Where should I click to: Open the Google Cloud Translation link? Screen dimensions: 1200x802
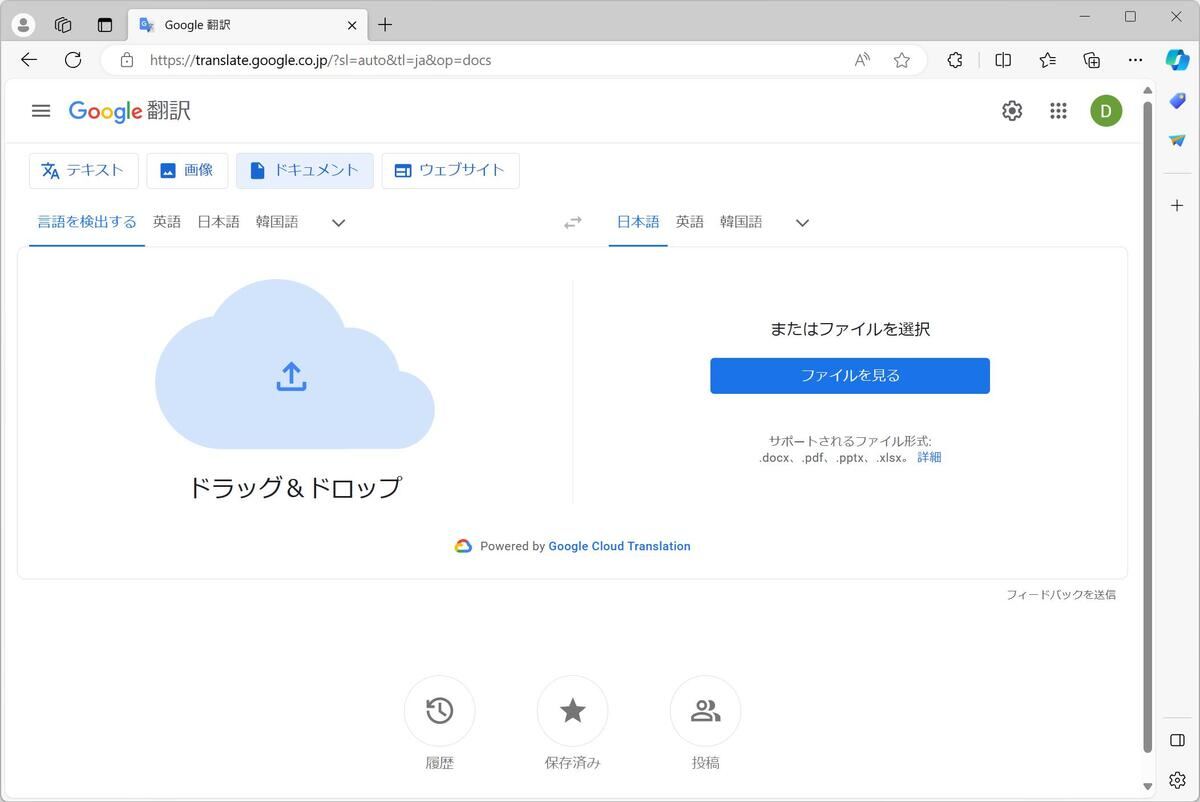point(619,546)
